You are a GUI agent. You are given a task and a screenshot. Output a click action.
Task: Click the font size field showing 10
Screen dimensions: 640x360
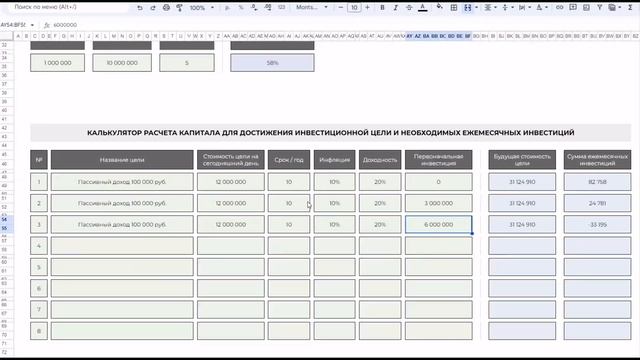354,7
